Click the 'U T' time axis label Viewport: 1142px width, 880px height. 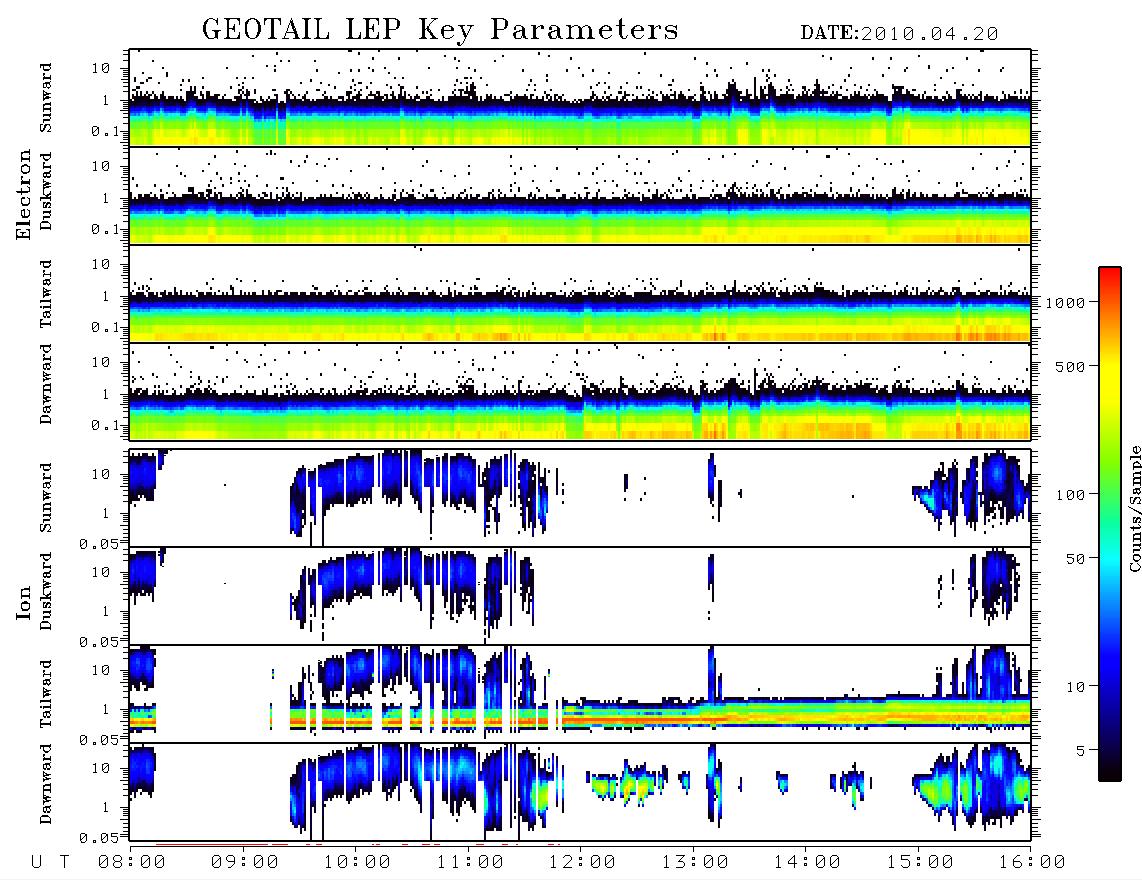point(50,862)
